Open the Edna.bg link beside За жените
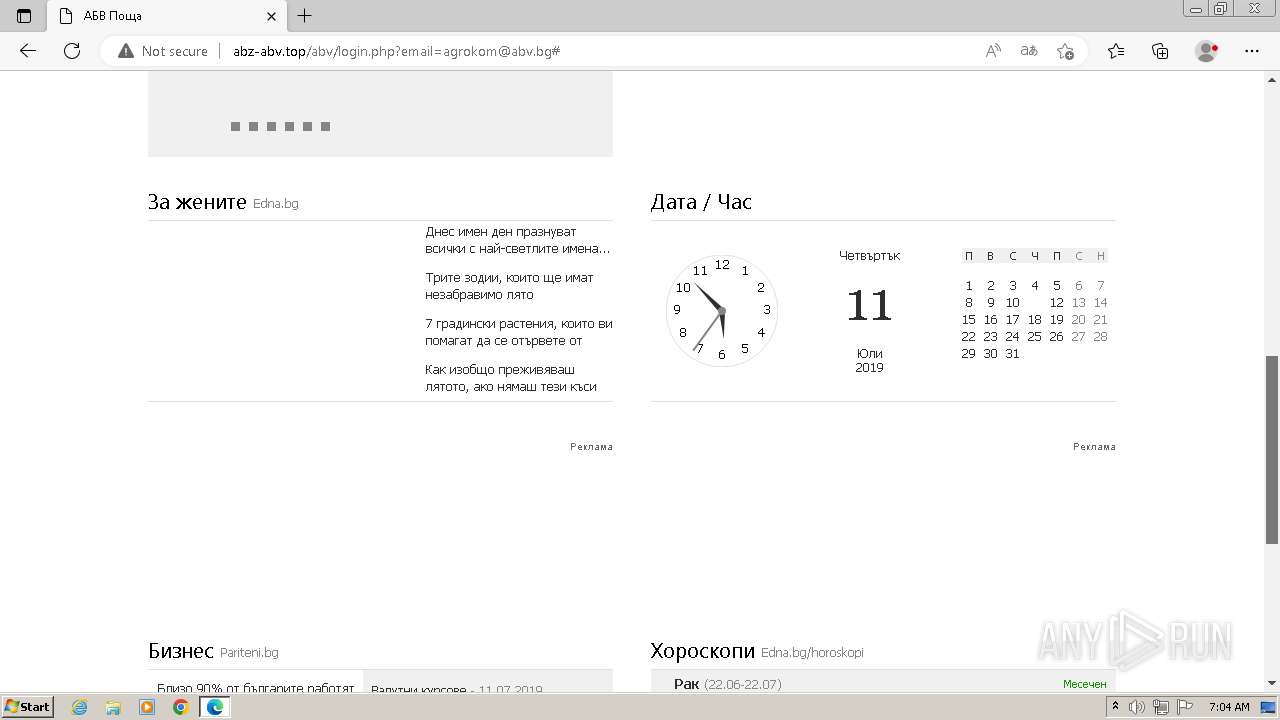 click(276, 204)
